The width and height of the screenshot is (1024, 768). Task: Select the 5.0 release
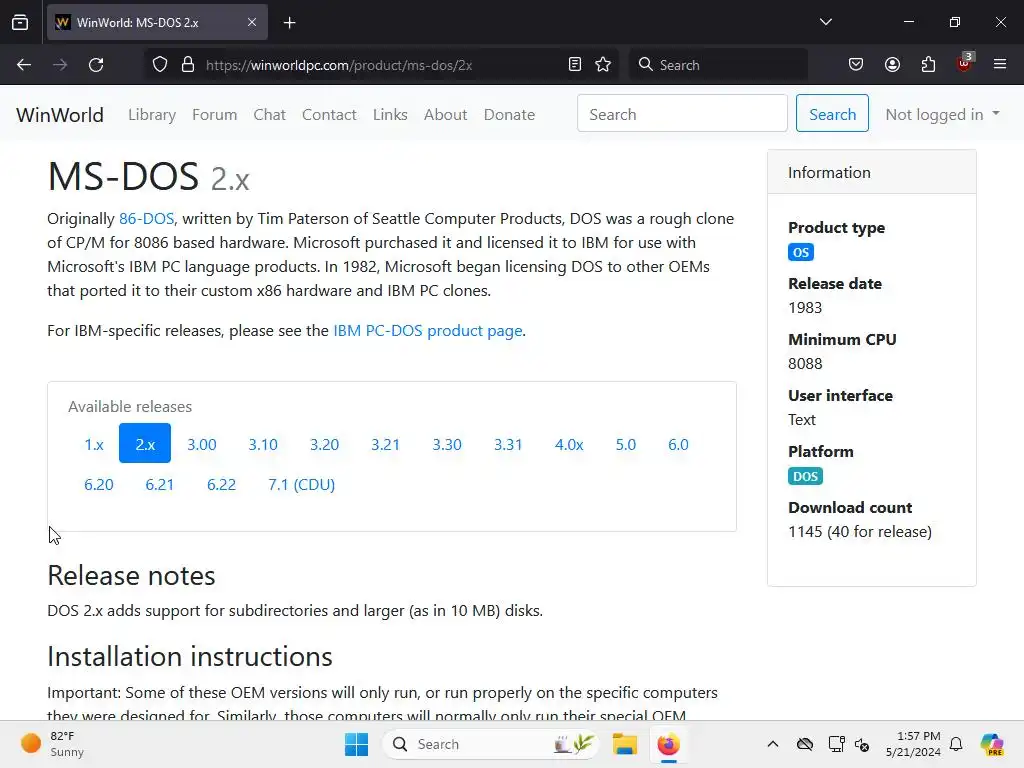(626, 444)
